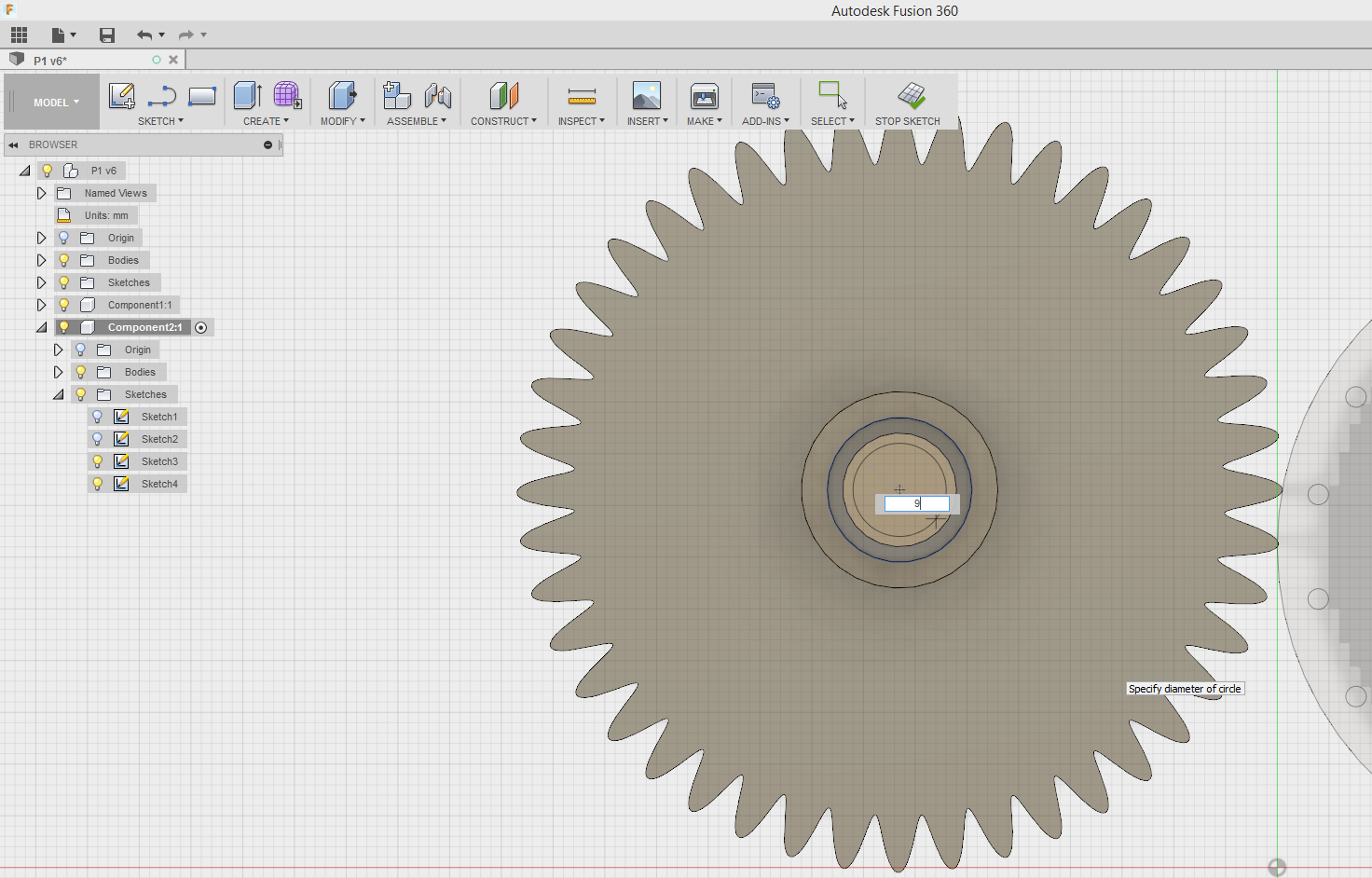1372x878 pixels.
Task: Select the Create Form tool icon
Action: (287, 95)
